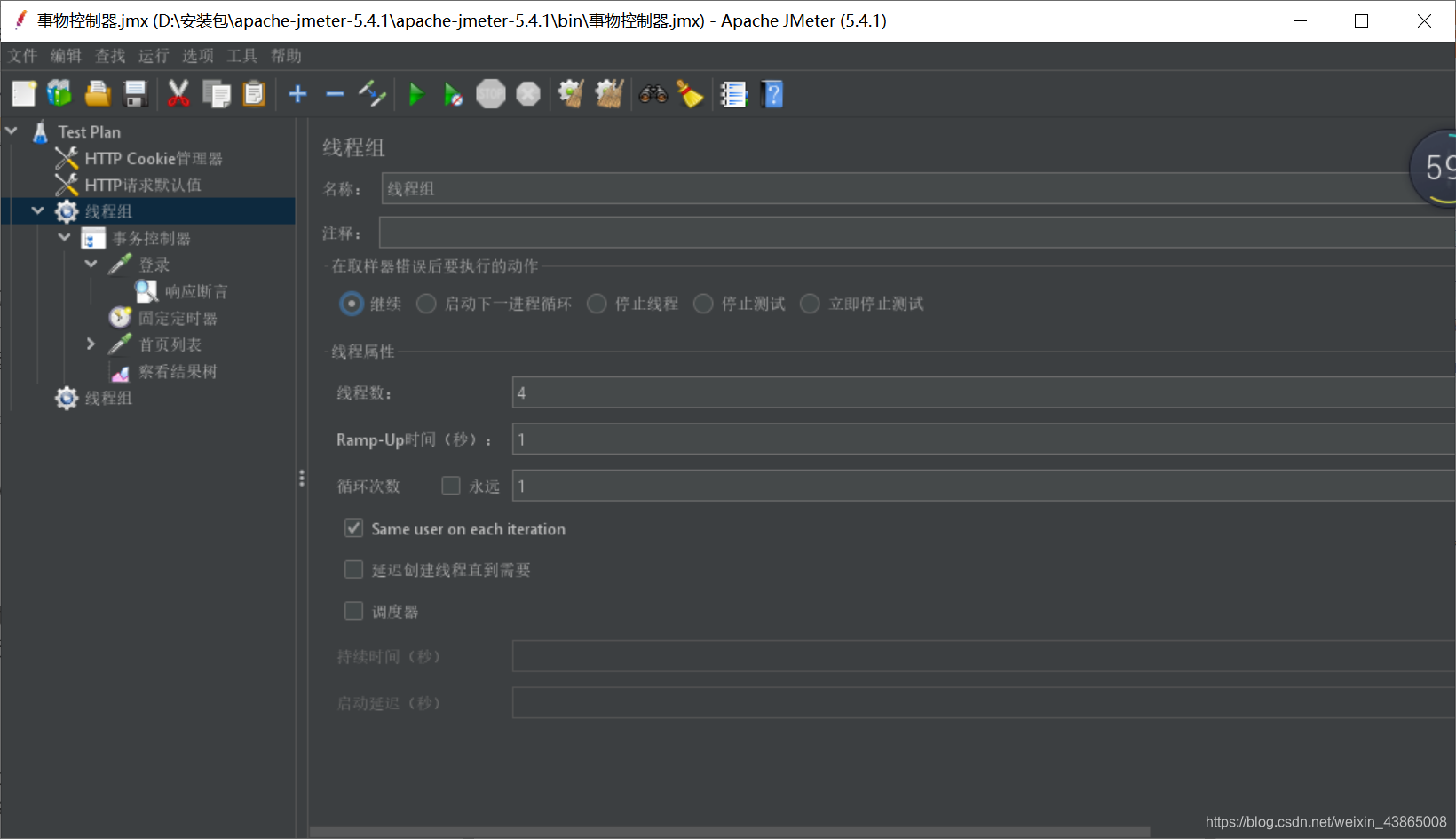Paste element using clipboard icon
The width and height of the screenshot is (1456, 839).
click(x=254, y=94)
